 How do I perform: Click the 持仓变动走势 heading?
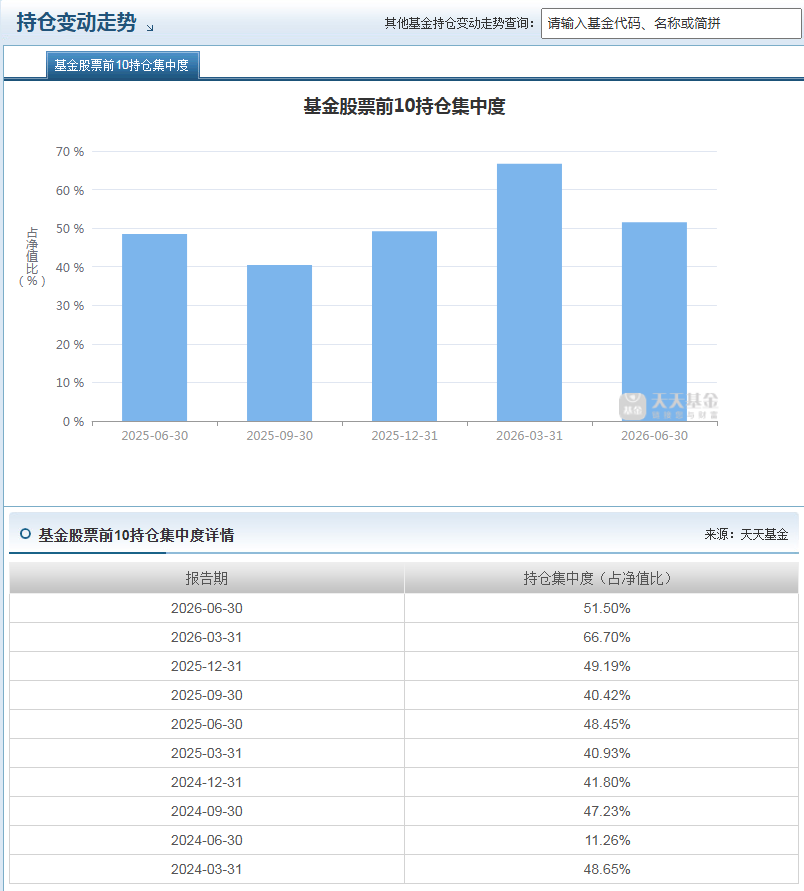(77, 22)
